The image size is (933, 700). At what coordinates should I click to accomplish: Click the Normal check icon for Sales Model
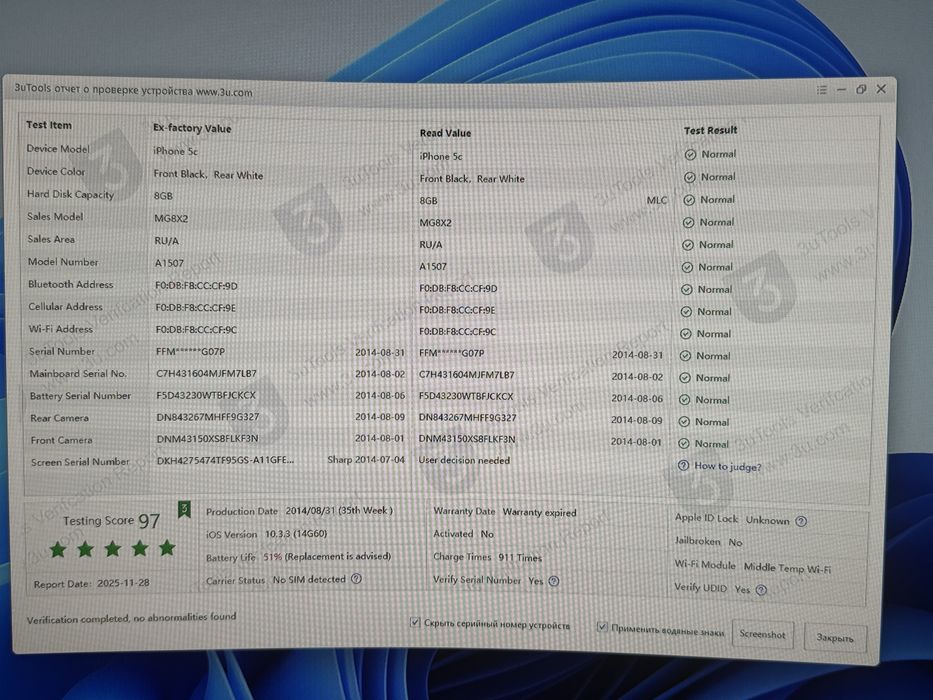click(x=688, y=223)
